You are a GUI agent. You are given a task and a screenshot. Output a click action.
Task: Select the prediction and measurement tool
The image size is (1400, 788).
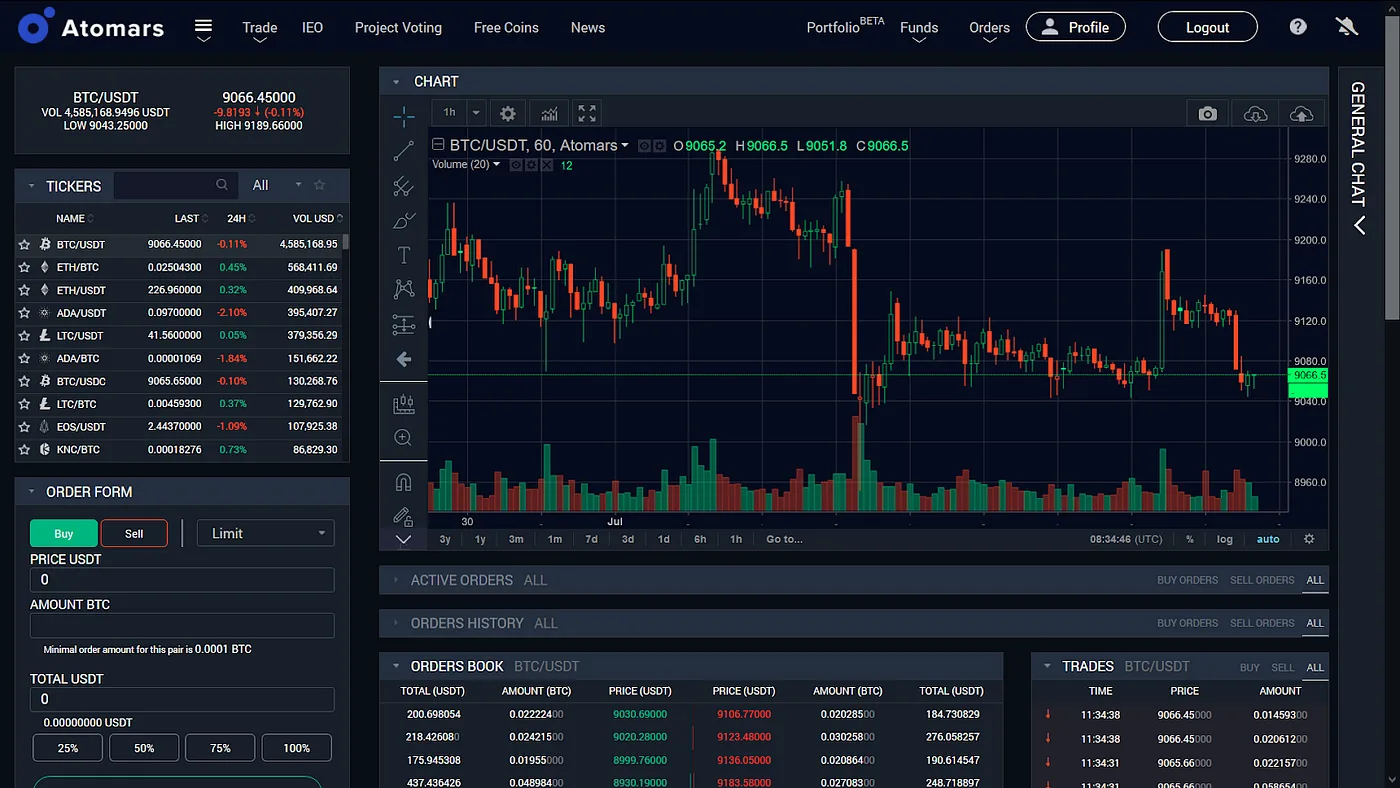403,324
